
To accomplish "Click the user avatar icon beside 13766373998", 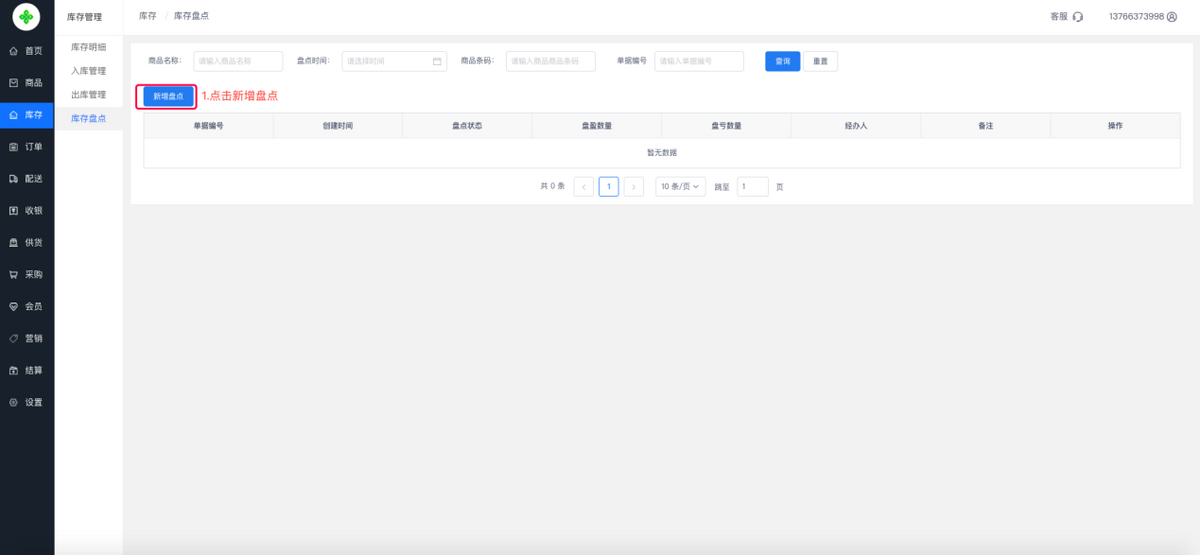I will pyautogui.click(x=1172, y=17).
